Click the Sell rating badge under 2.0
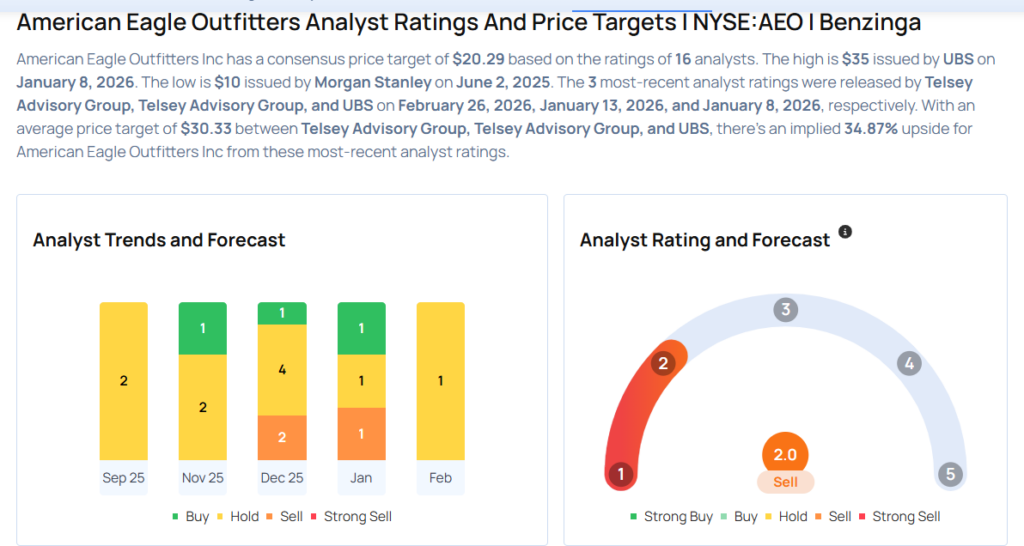Image resolution: width=1024 pixels, height=546 pixels. click(x=785, y=482)
